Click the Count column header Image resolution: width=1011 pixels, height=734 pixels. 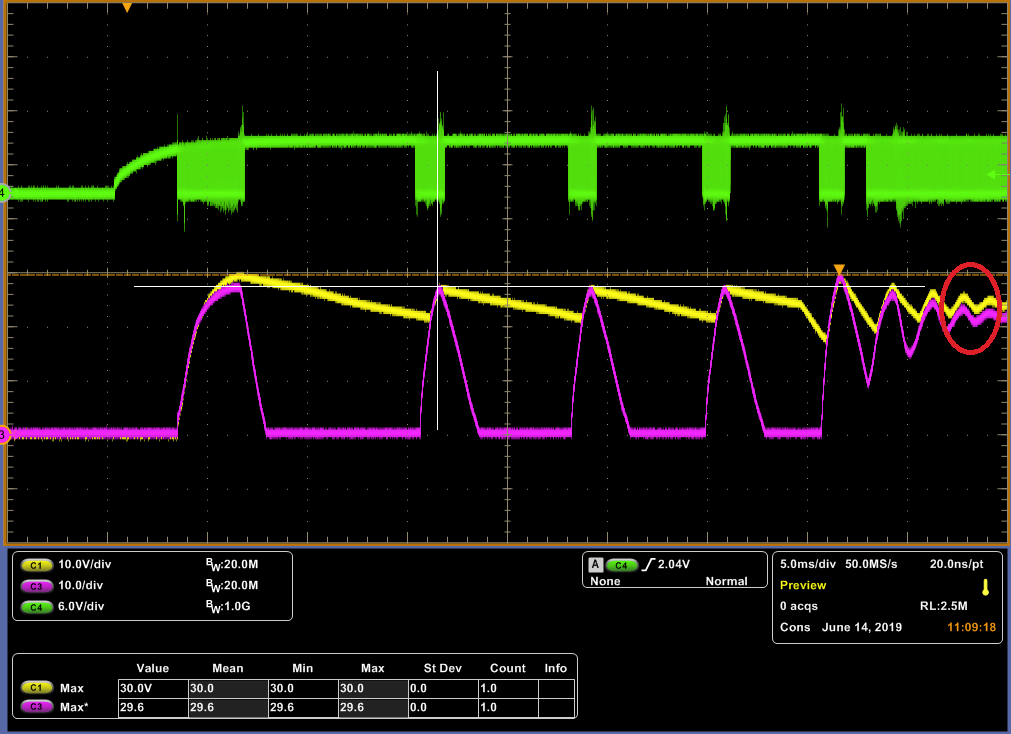pos(507,668)
